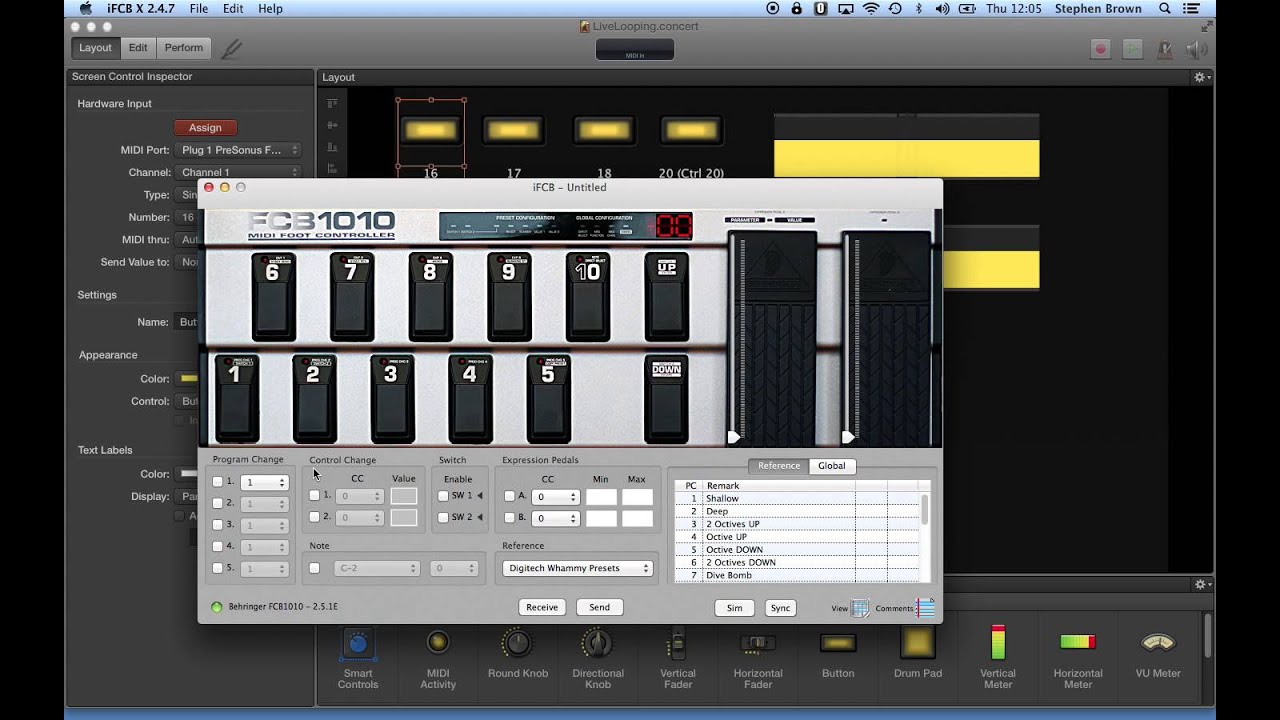Select the VU Meter palette item
1280x720 pixels.
click(1158, 655)
